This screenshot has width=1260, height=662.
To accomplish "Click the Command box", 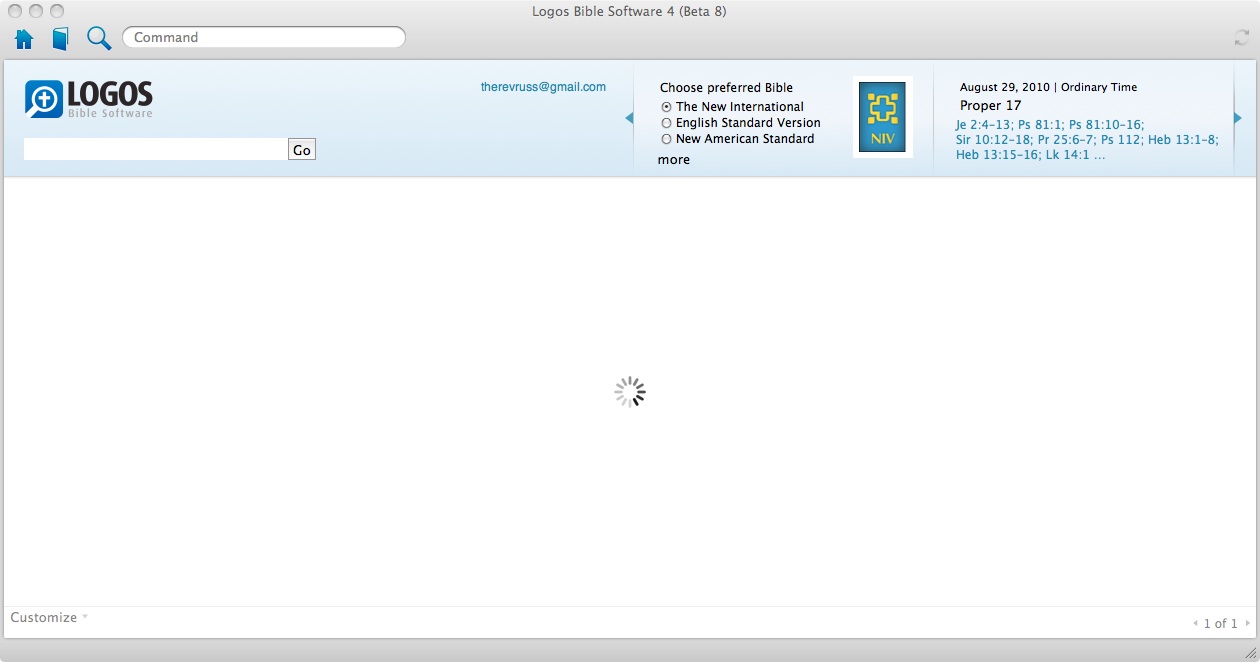I will pyautogui.click(x=264, y=37).
